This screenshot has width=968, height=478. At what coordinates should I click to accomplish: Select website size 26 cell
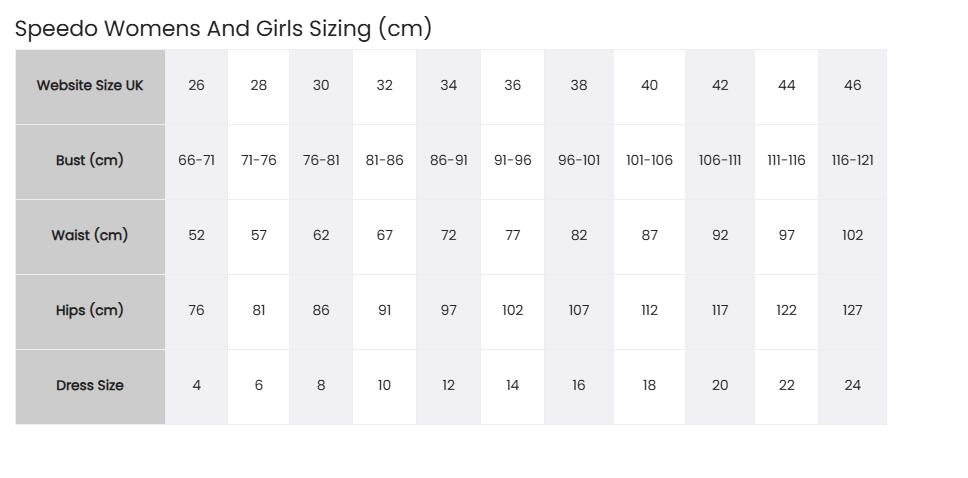coord(196,87)
